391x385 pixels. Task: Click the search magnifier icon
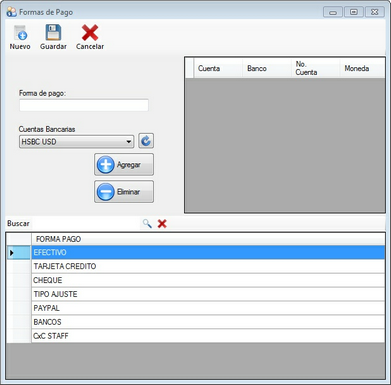click(147, 223)
